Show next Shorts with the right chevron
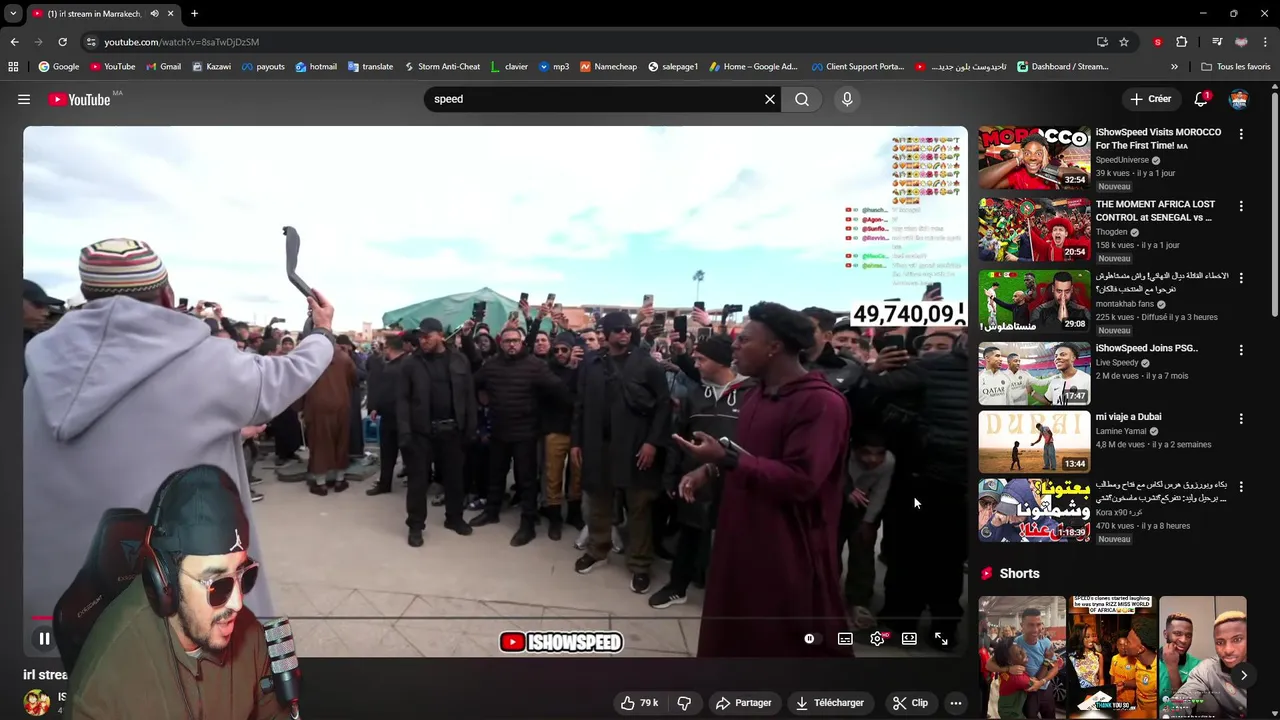1280x720 pixels. 1243,675
